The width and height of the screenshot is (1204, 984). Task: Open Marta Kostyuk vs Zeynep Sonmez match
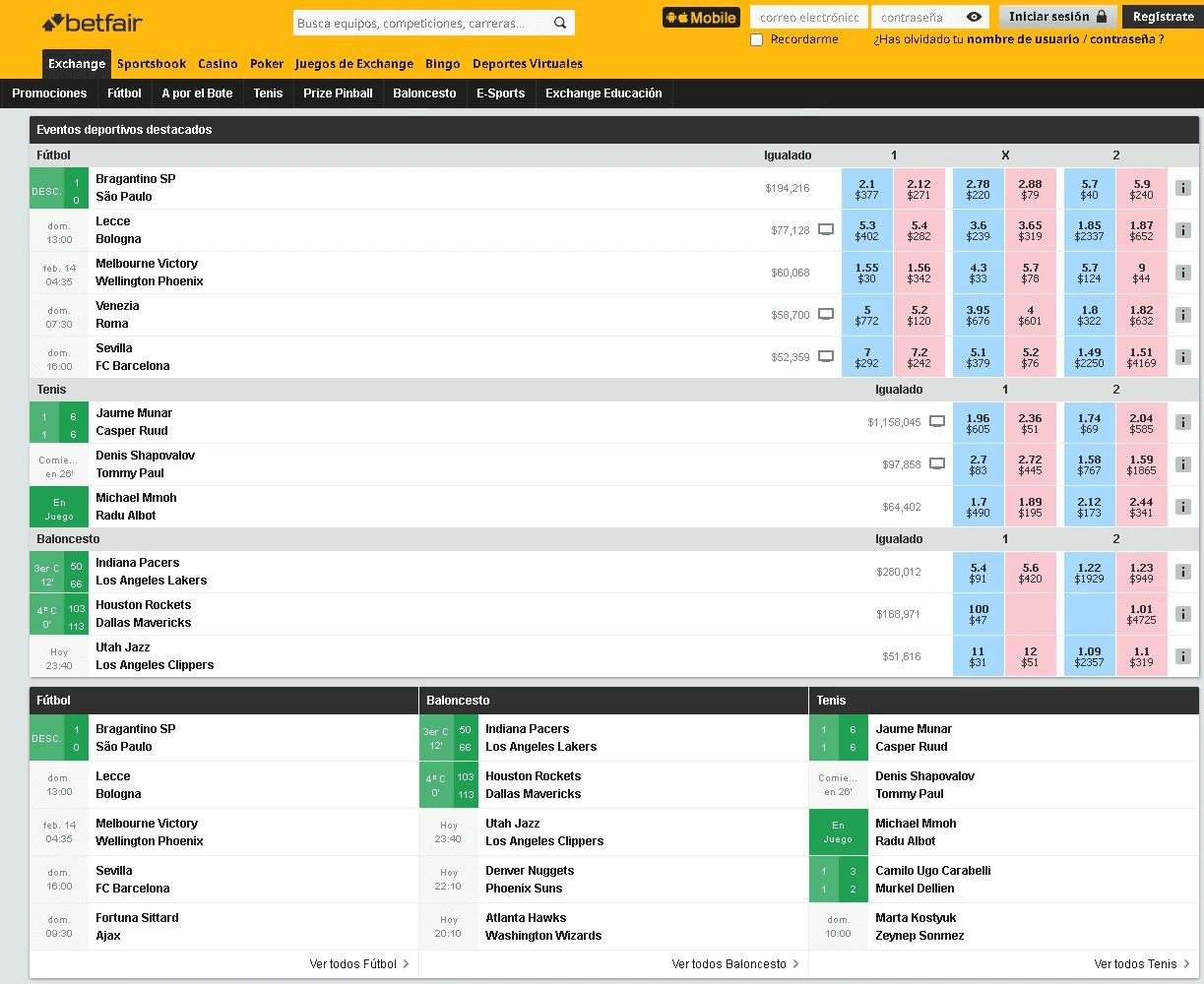point(1004,927)
